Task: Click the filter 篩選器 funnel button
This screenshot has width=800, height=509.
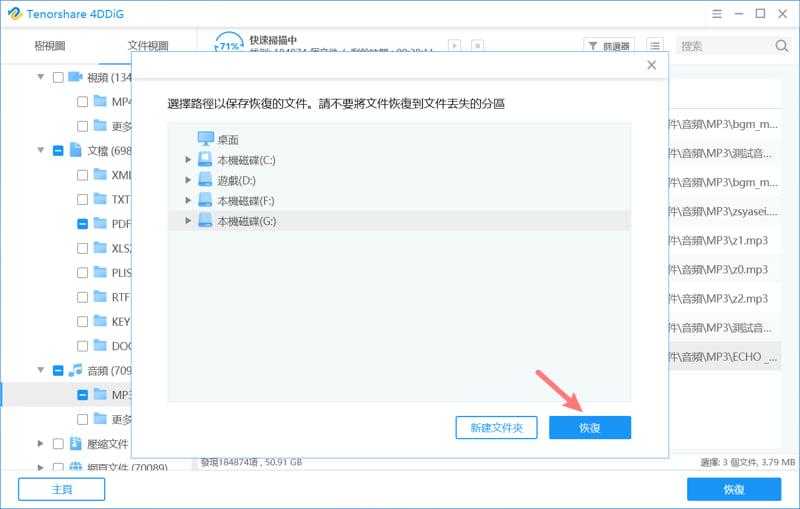Action: 609,46
